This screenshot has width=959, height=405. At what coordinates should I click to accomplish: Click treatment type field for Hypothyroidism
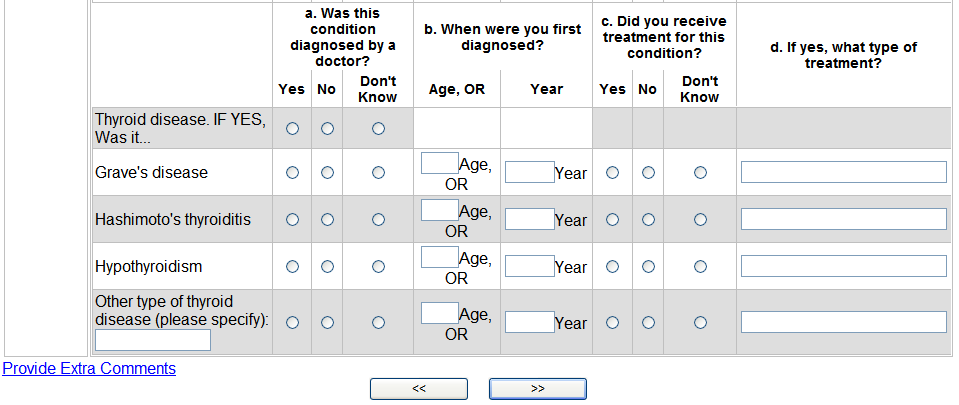click(843, 266)
